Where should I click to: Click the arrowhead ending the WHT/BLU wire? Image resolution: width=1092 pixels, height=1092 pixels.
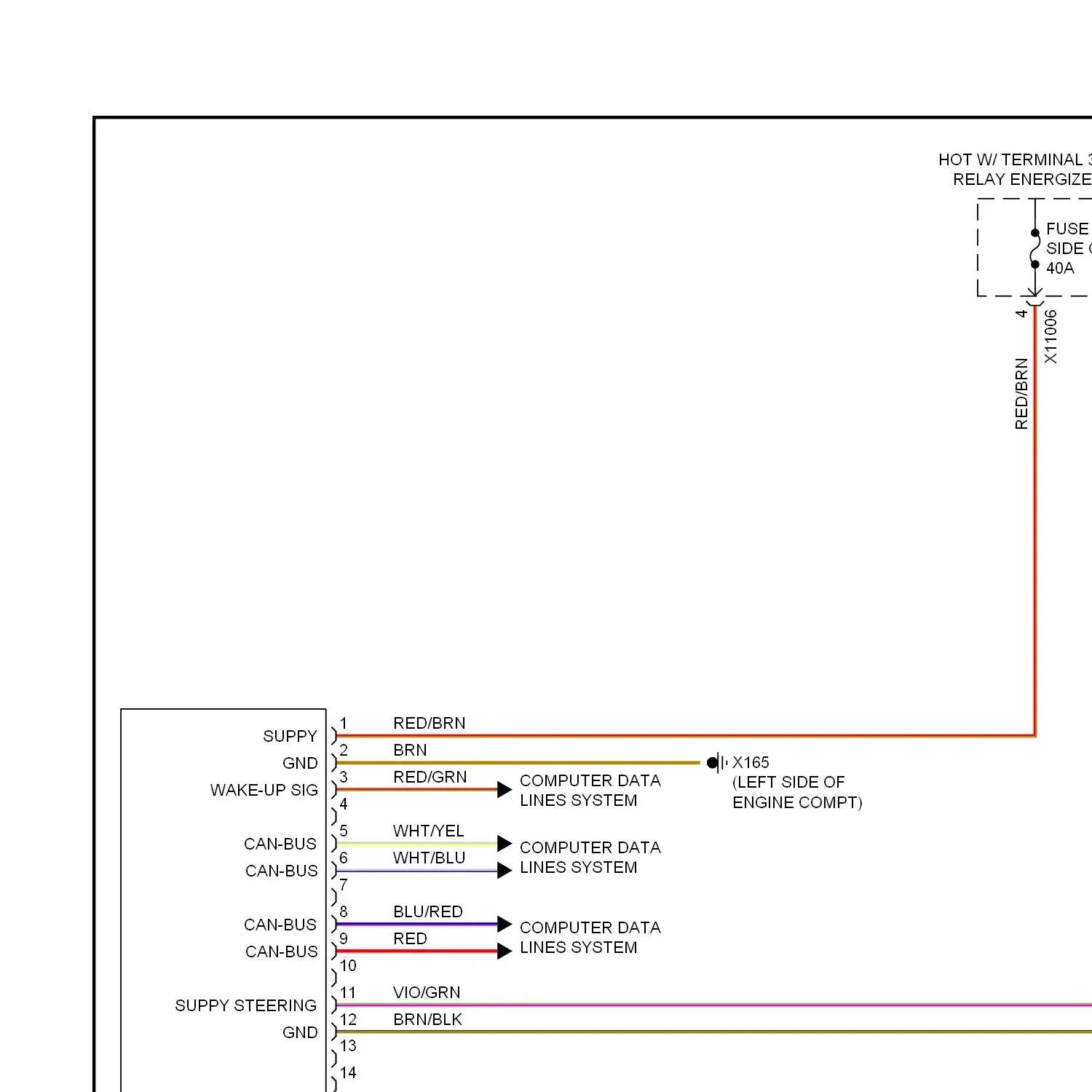505,871
